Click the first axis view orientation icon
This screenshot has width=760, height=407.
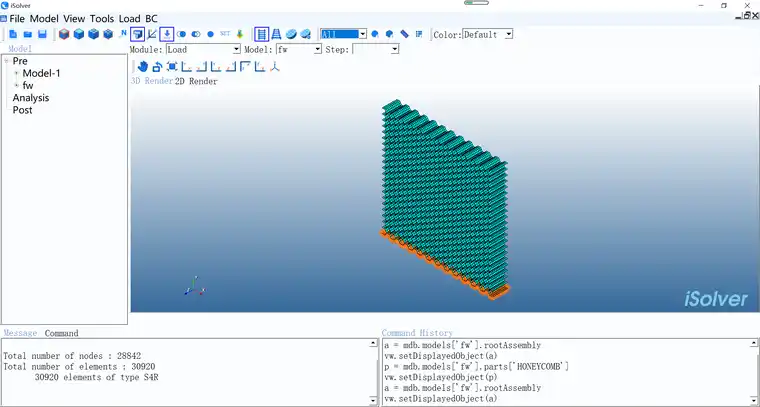coord(187,67)
